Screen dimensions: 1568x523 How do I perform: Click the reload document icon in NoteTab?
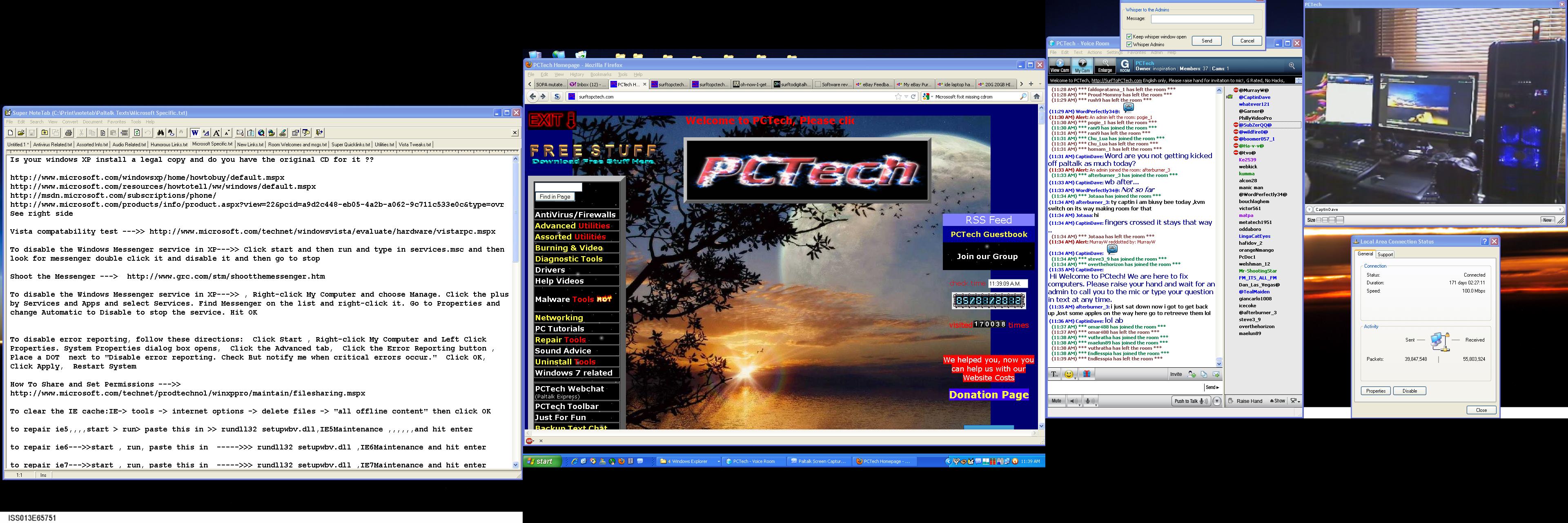[x=137, y=133]
